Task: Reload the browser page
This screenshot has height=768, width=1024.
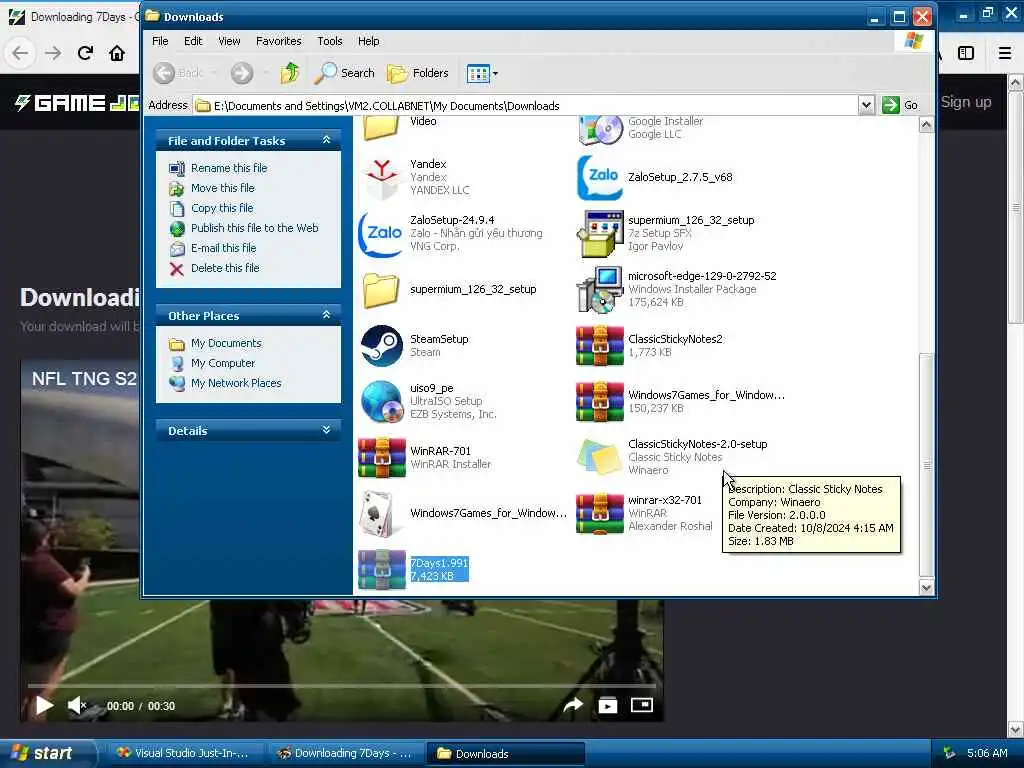Action: coord(85,53)
